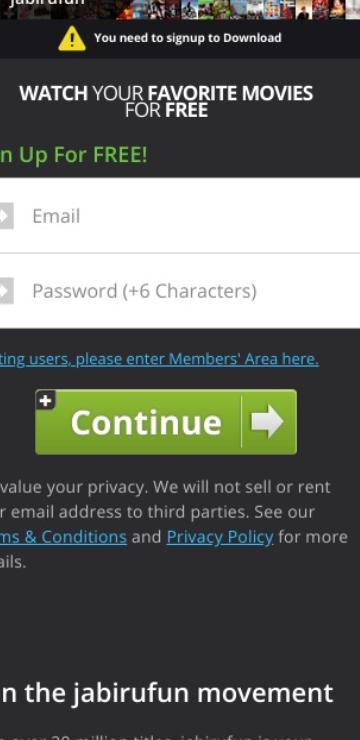Click the 'Watch Your Favorite Movies' headline

tap(166, 101)
